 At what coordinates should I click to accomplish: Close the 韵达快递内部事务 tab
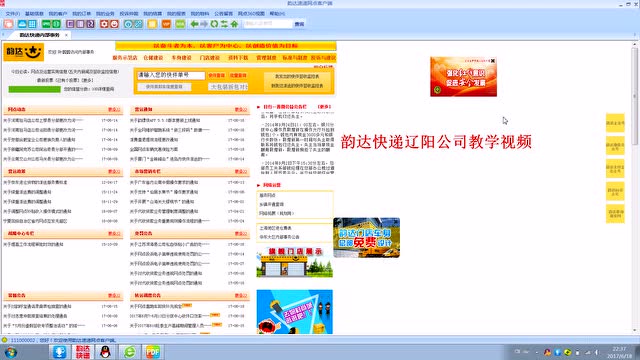click(66, 35)
